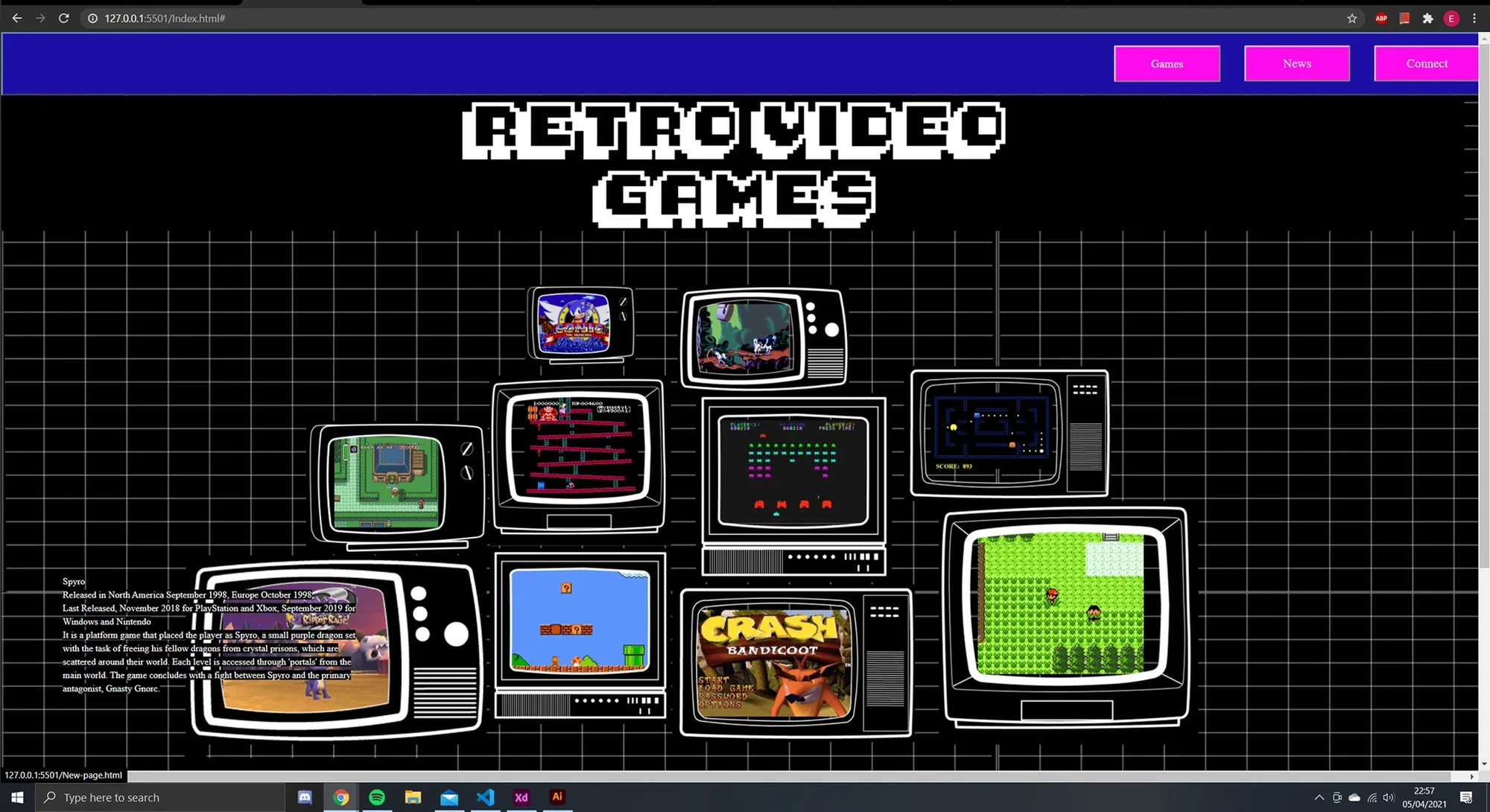Open the Adblock Plus extension icon
The image size is (1490, 812).
point(1381,18)
